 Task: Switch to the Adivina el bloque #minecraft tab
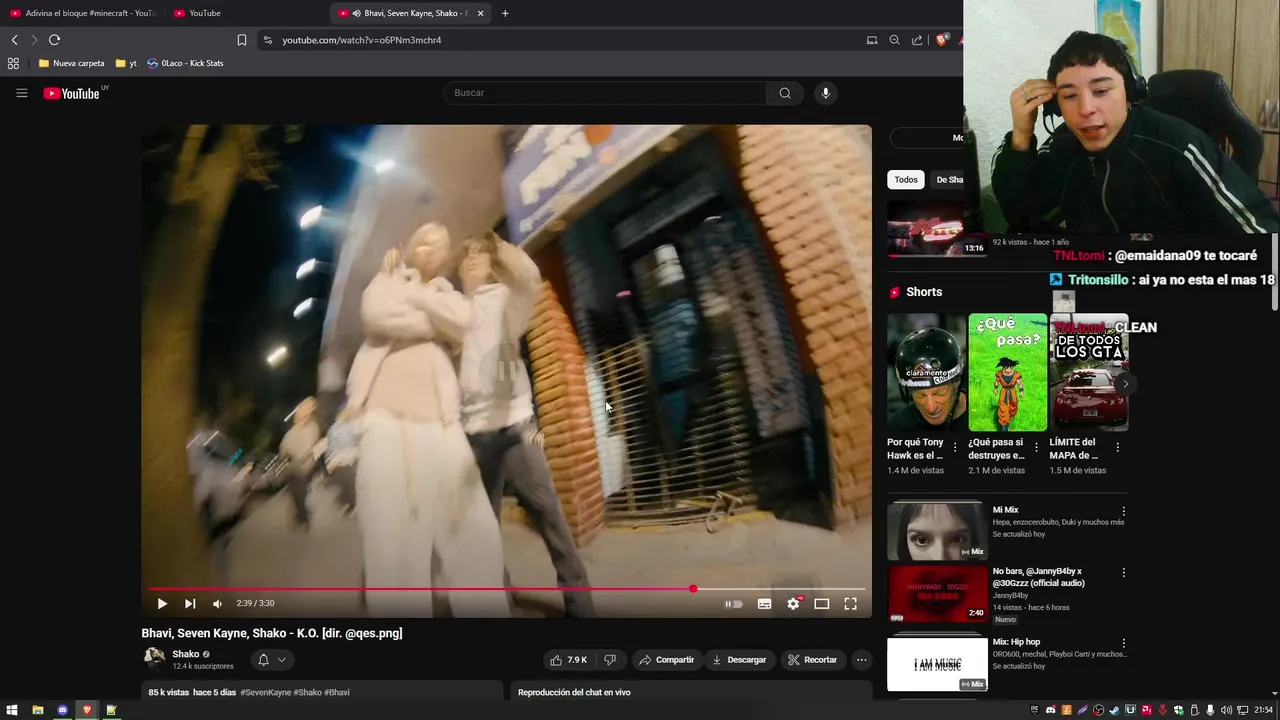tap(83, 13)
